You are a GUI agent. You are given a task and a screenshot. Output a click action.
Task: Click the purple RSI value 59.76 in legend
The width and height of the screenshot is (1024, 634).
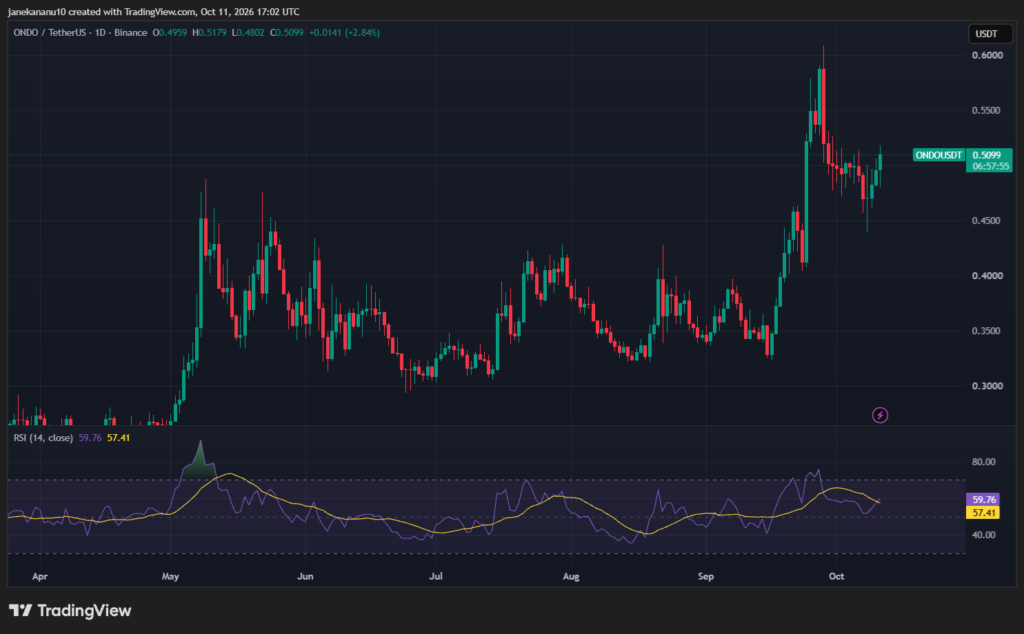point(90,437)
